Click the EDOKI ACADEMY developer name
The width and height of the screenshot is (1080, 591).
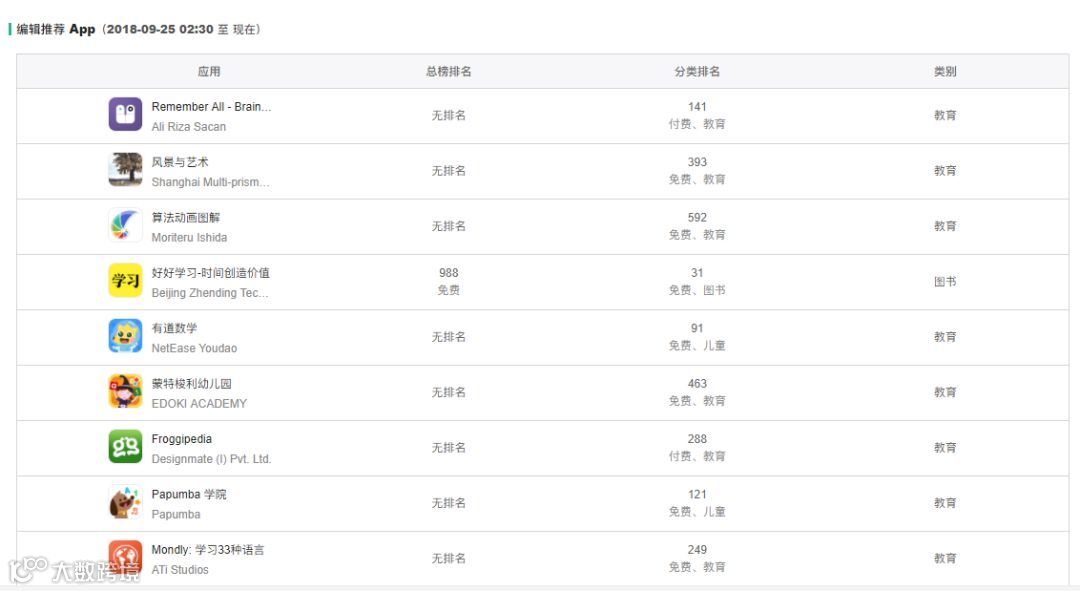pos(199,403)
